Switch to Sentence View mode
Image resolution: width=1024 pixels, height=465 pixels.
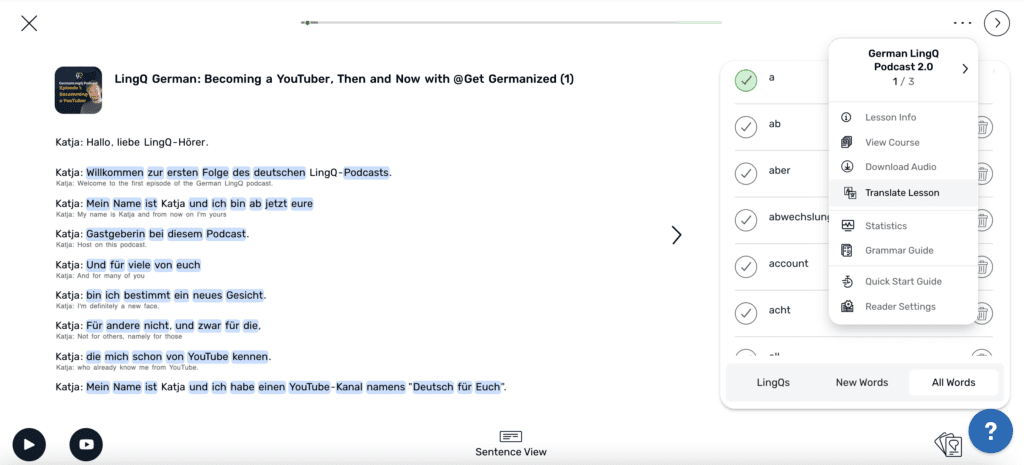511,443
